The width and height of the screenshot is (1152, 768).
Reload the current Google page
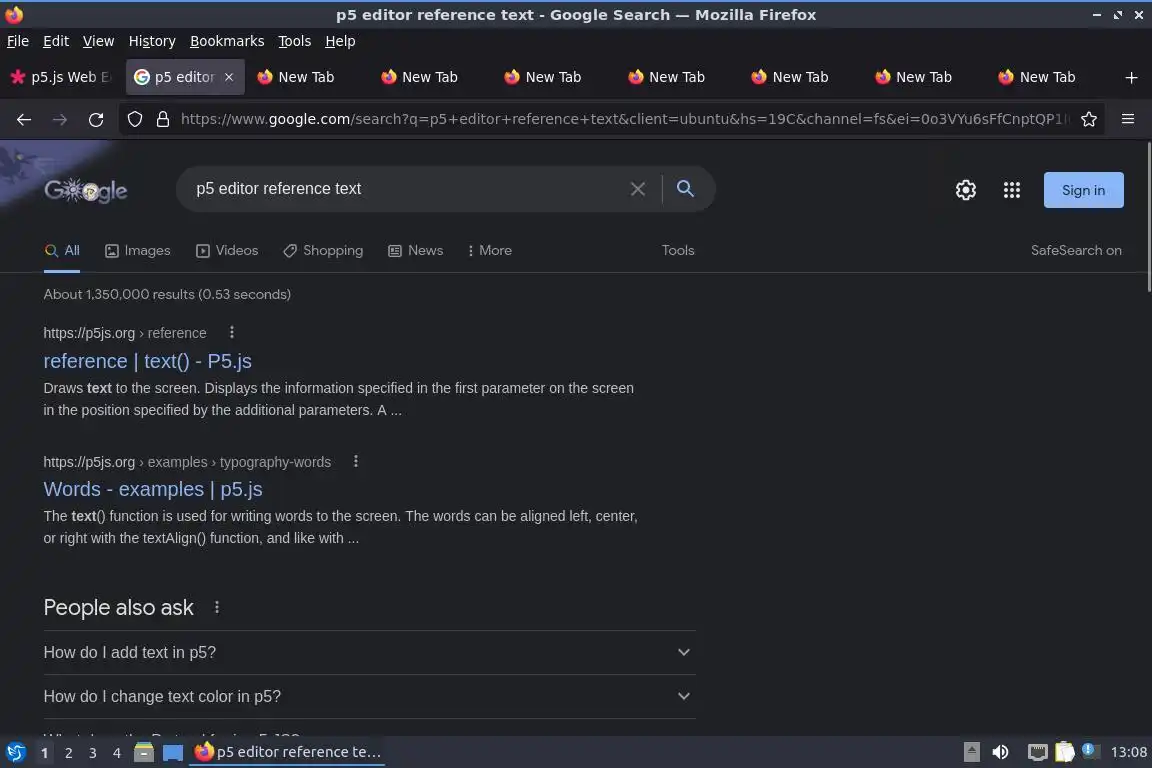96,119
